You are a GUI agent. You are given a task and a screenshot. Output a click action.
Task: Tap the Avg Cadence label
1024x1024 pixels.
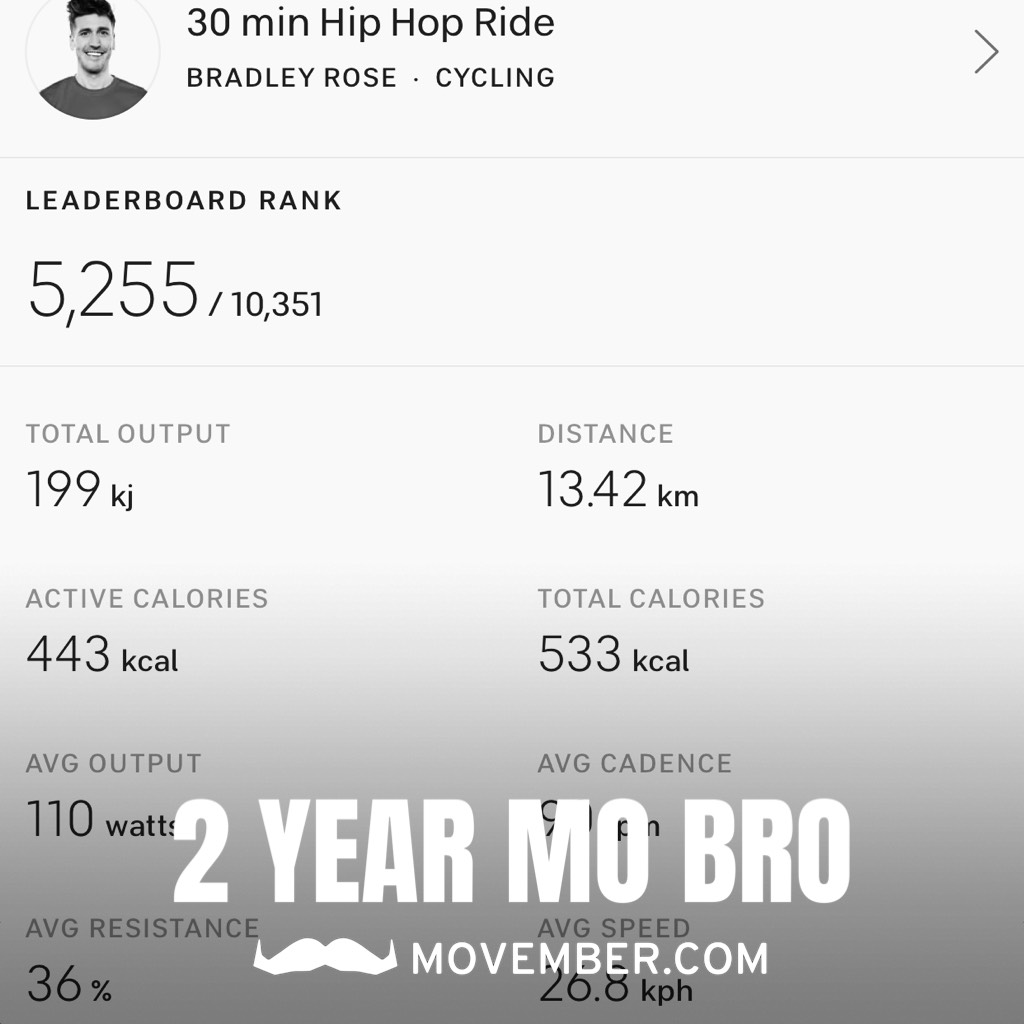(x=634, y=763)
